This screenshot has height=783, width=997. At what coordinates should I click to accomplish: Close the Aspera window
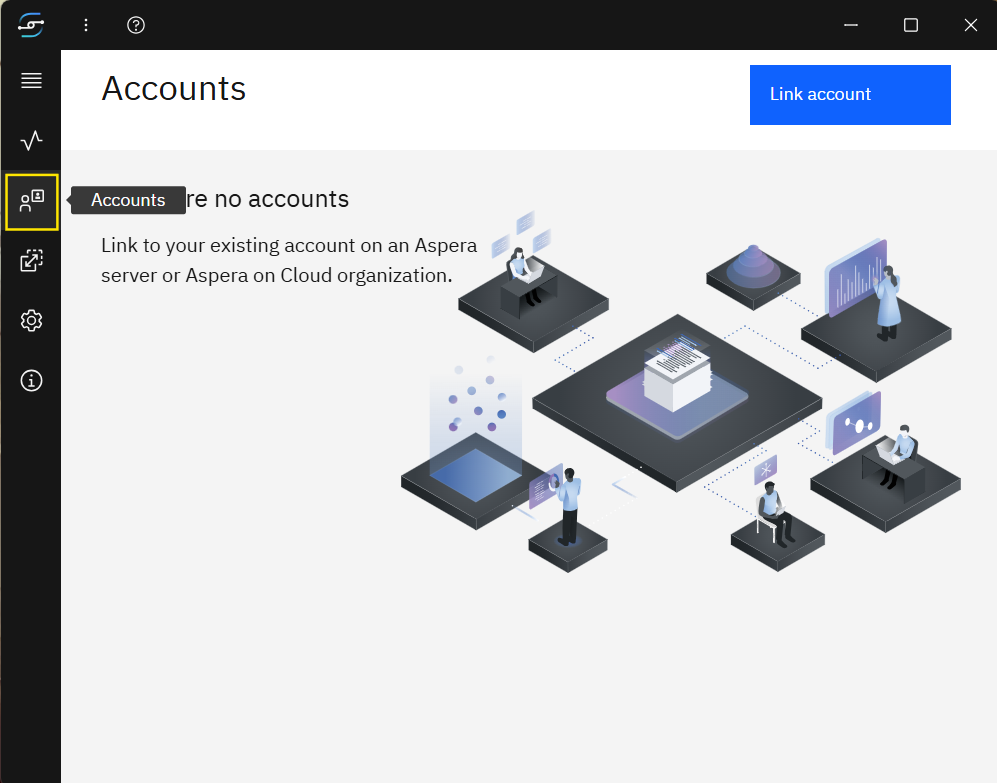pyautogui.click(x=970, y=25)
